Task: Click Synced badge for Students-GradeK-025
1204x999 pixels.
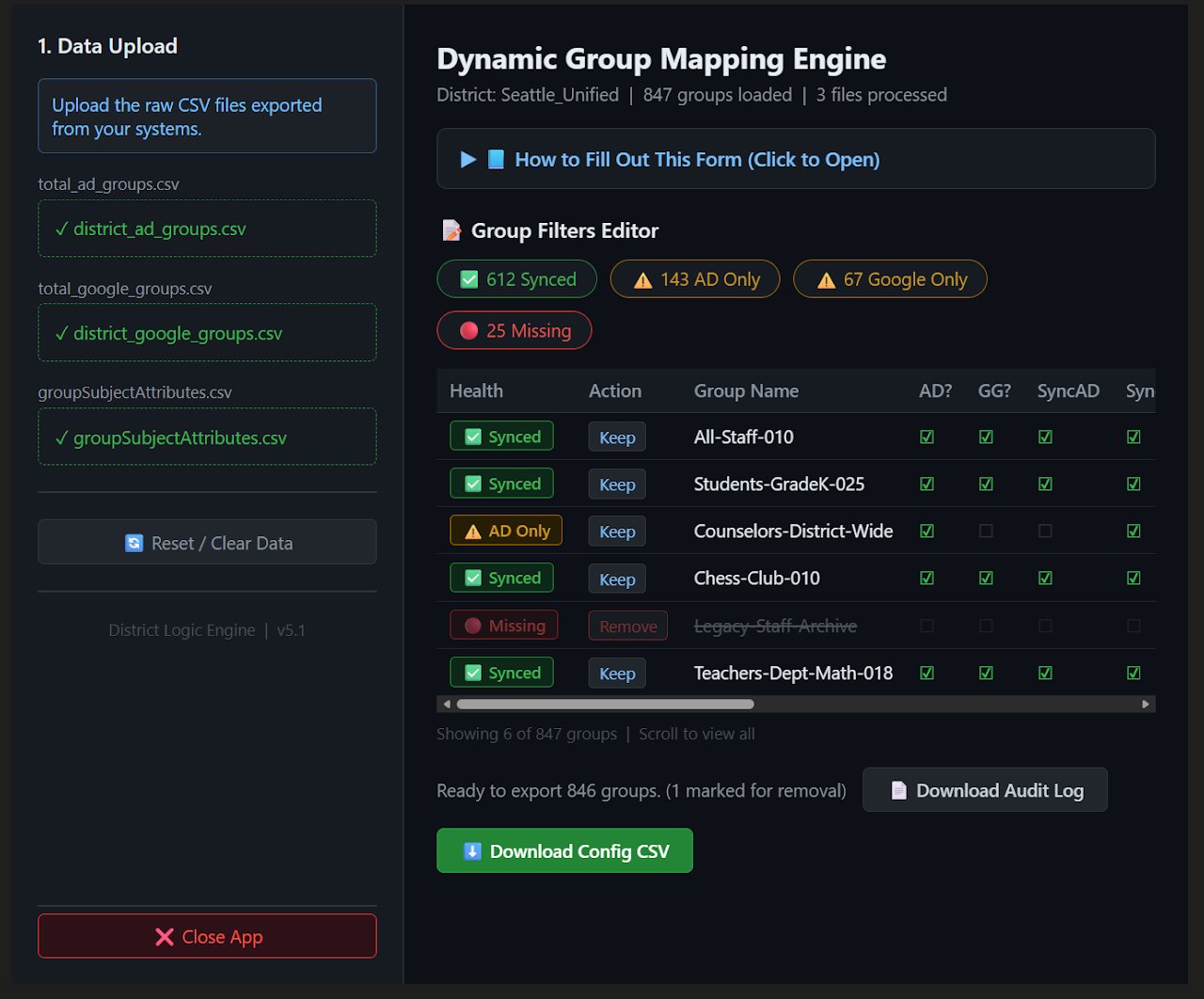Action: (x=501, y=484)
